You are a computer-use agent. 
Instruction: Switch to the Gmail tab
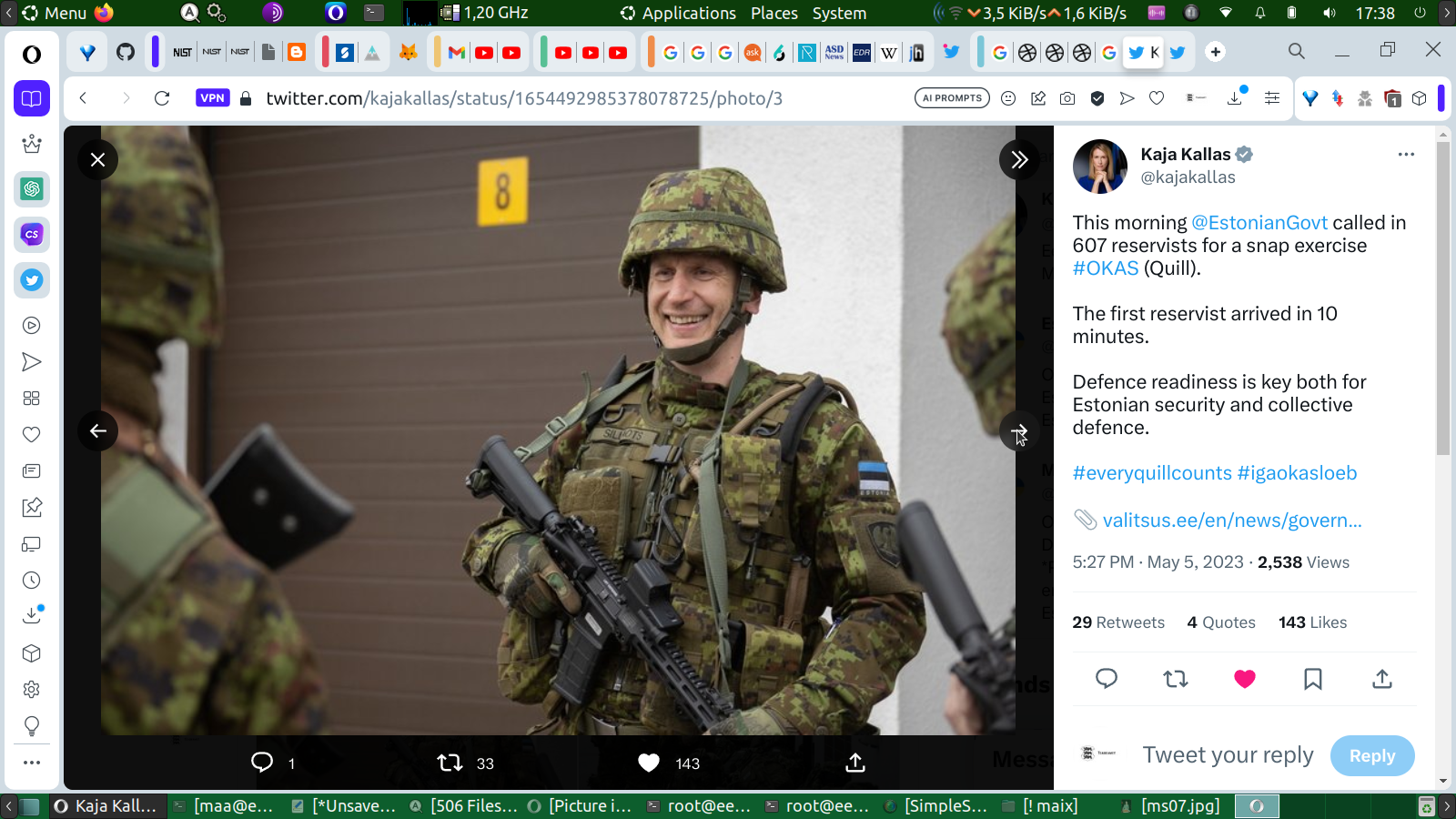pos(457,52)
